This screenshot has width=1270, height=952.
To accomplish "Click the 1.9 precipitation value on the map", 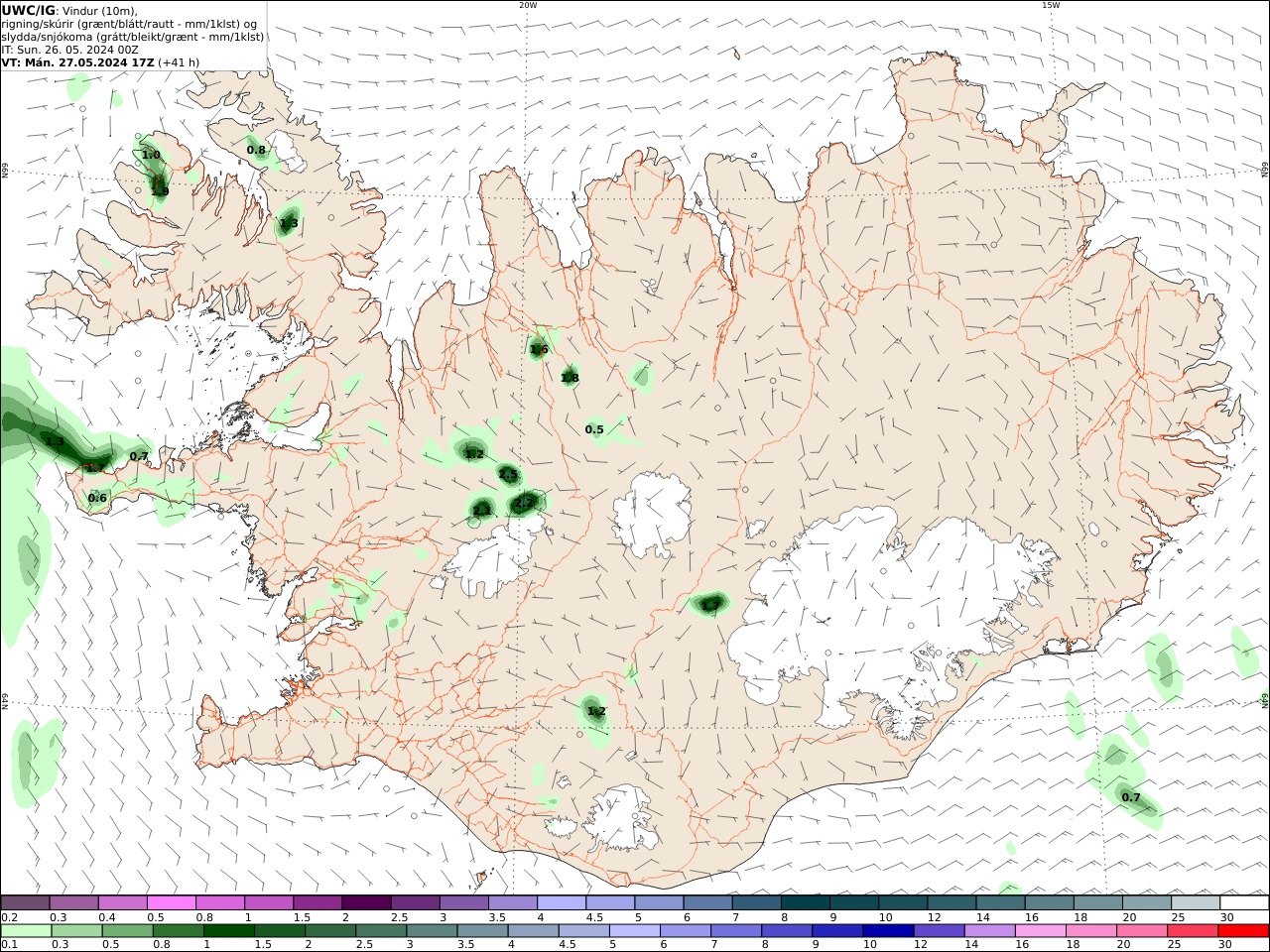I will coord(160,190).
